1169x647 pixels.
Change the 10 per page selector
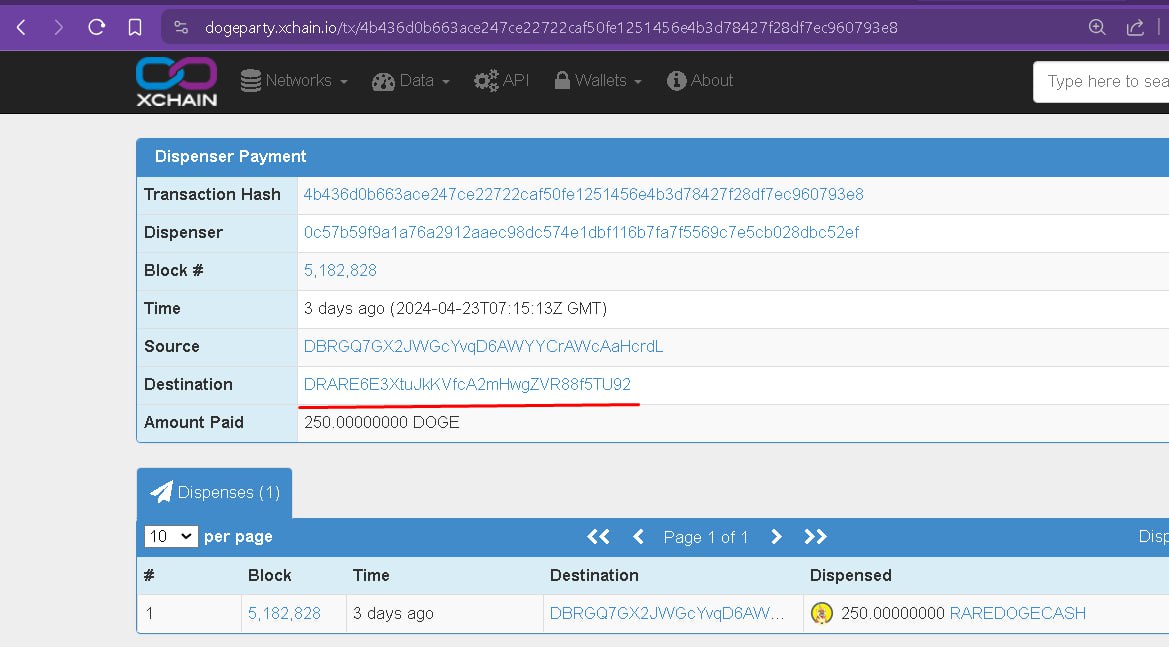tap(171, 536)
